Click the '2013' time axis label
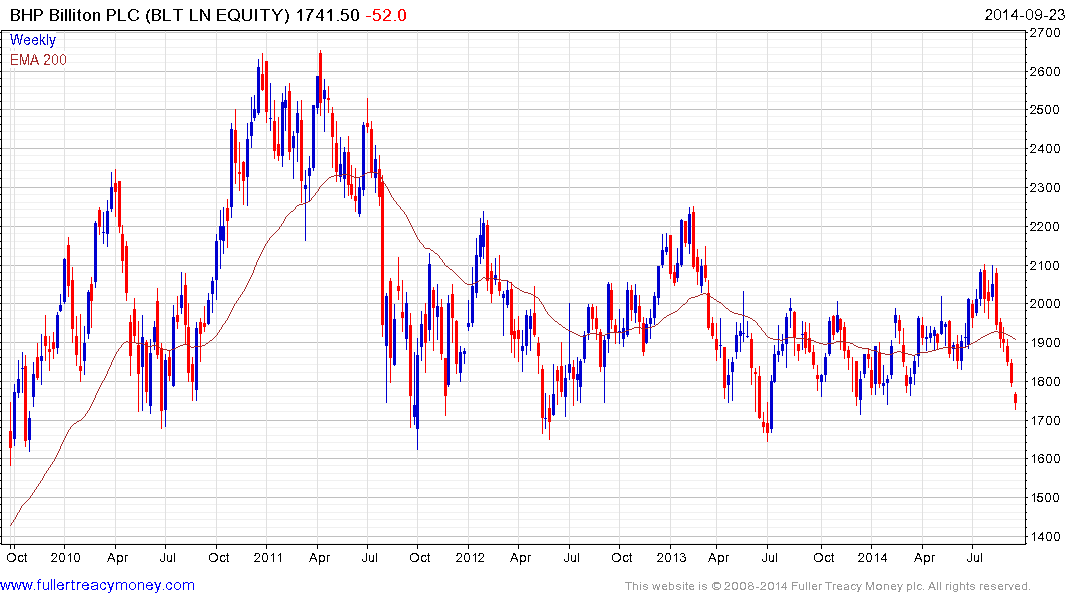The width and height of the screenshot is (1075, 600). click(671, 557)
